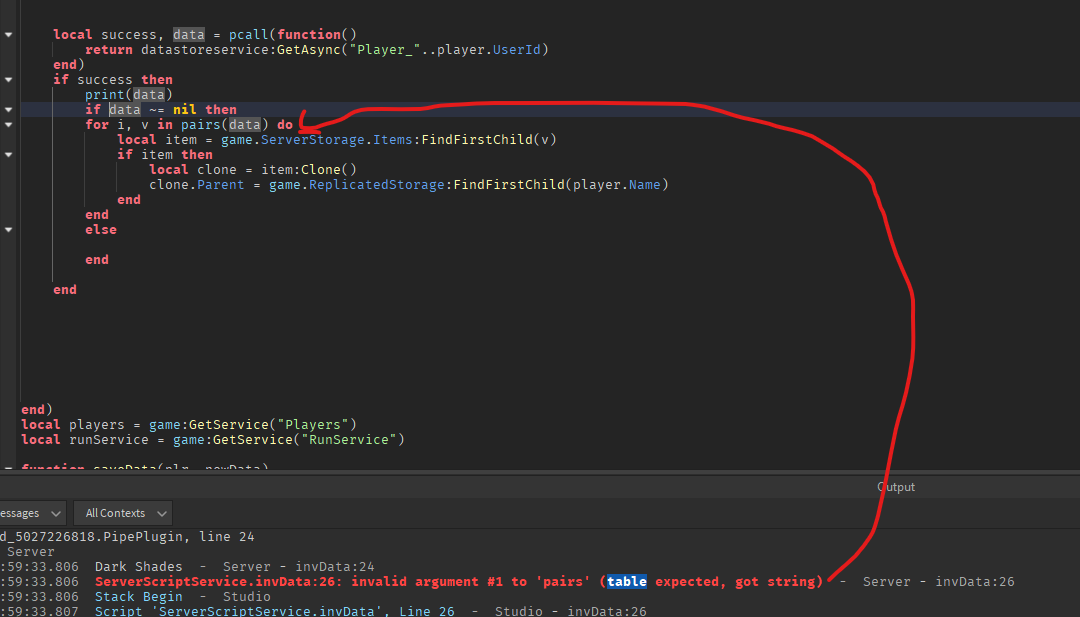Open the All Contexts dropdown
This screenshot has height=617, width=1080.
coord(122,512)
